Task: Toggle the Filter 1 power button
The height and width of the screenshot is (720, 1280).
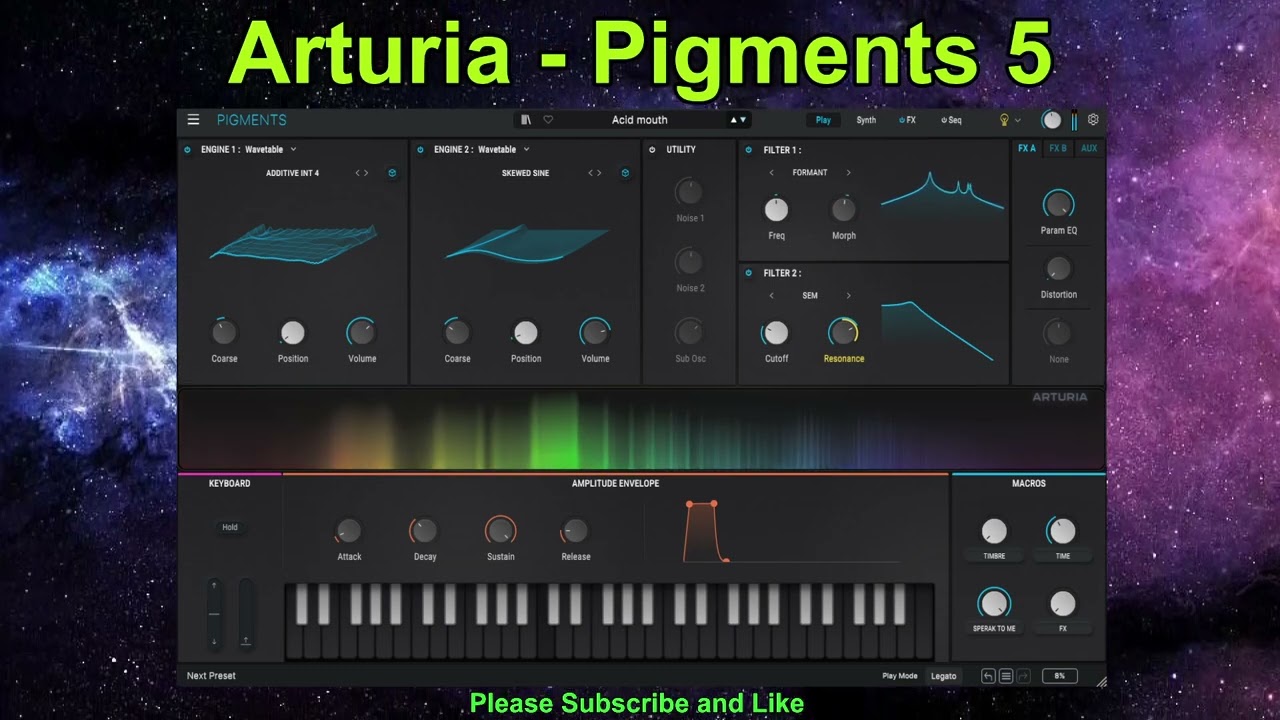Action: click(749, 150)
